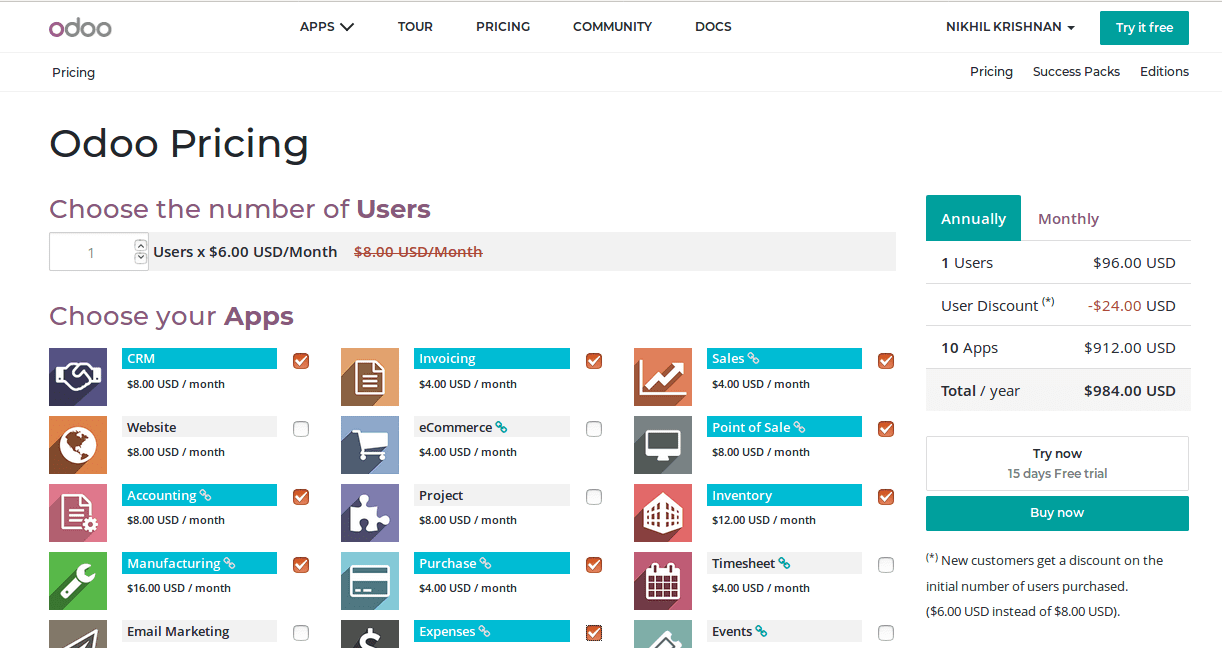
Task: Increase user count with up arrow
Action: pyautogui.click(x=141, y=245)
